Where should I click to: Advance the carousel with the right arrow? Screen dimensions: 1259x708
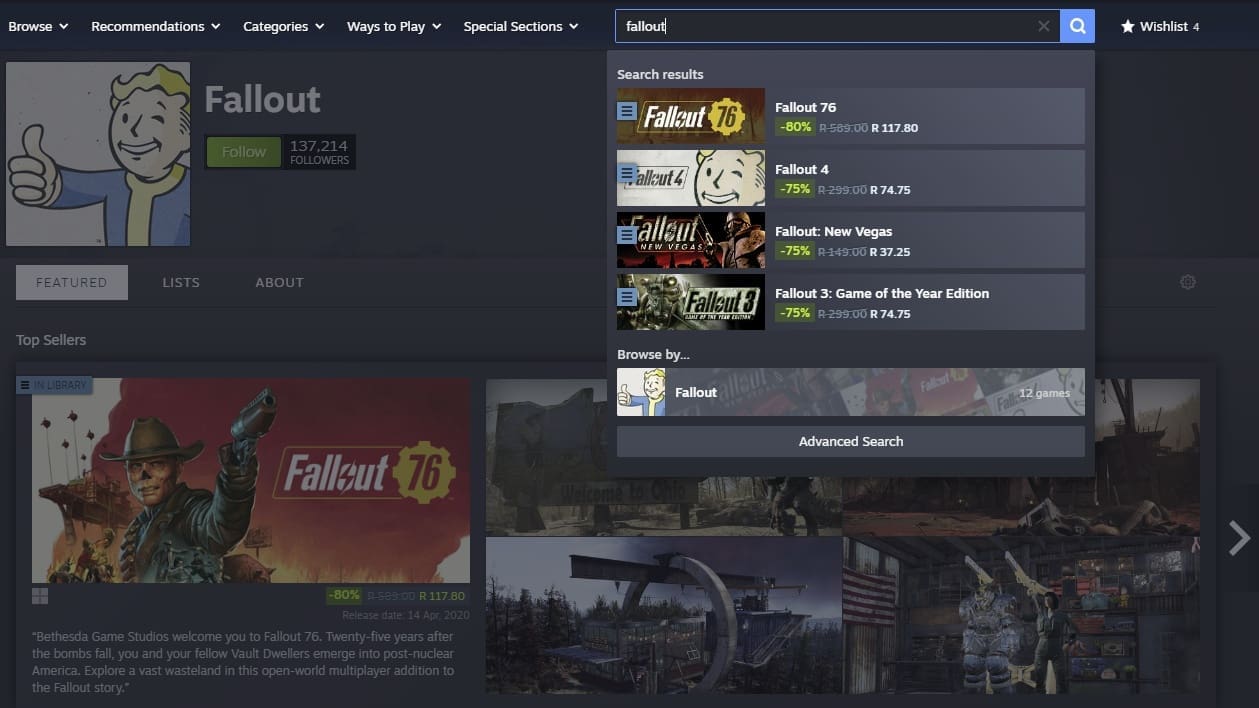[1239, 538]
